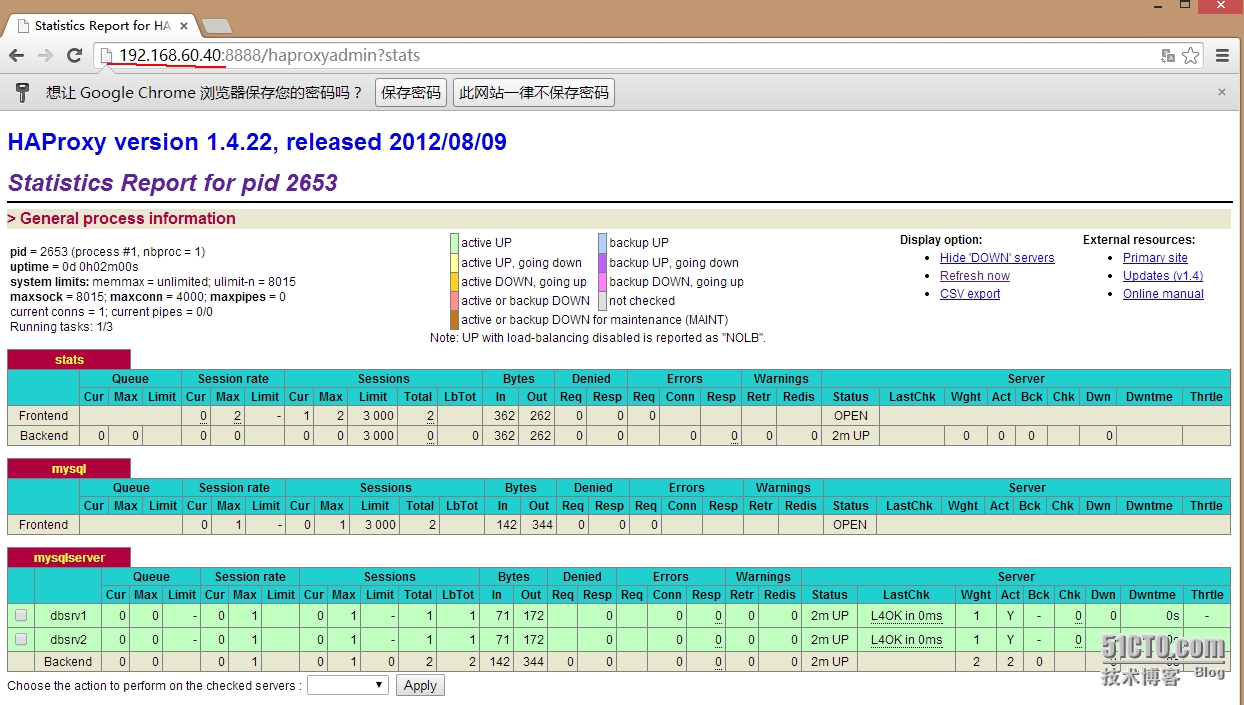Click the LastChk header in mysqlserver table
The width and height of the screenshot is (1244, 705).
(907, 595)
